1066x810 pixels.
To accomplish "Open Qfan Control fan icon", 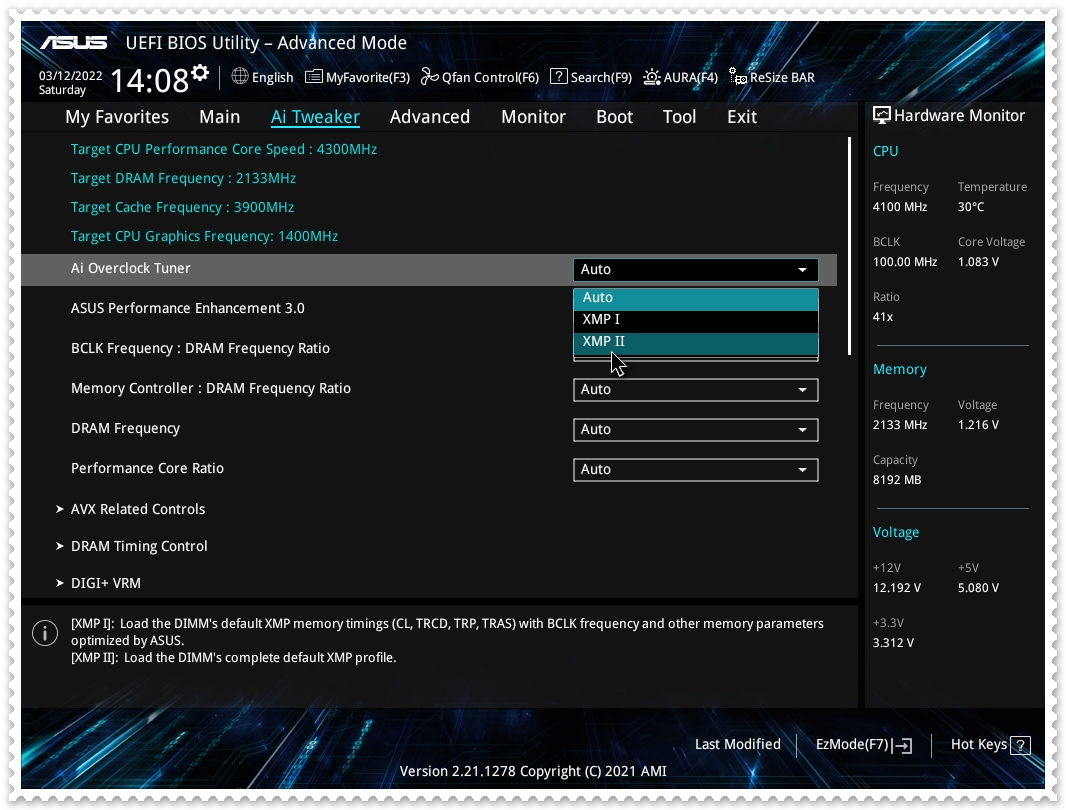I will 429,76.
